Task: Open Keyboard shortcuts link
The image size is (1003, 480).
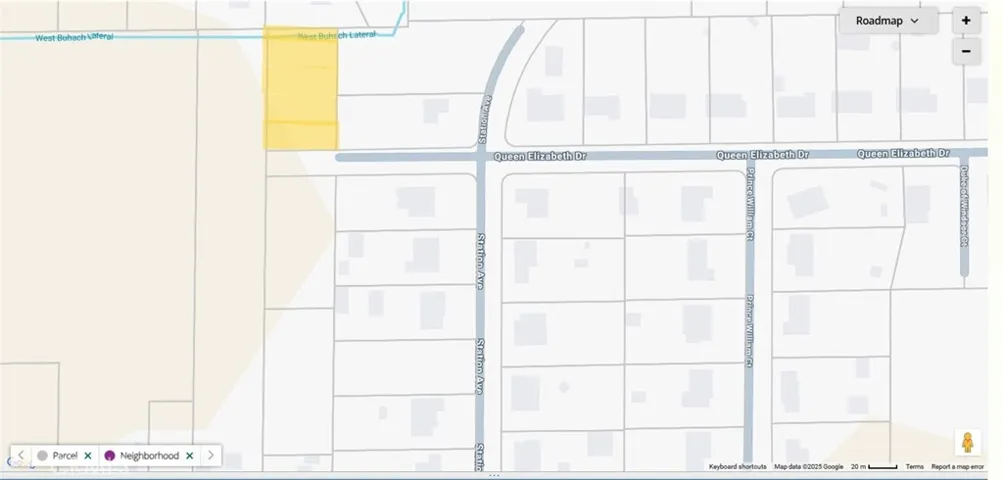Action: 738,467
